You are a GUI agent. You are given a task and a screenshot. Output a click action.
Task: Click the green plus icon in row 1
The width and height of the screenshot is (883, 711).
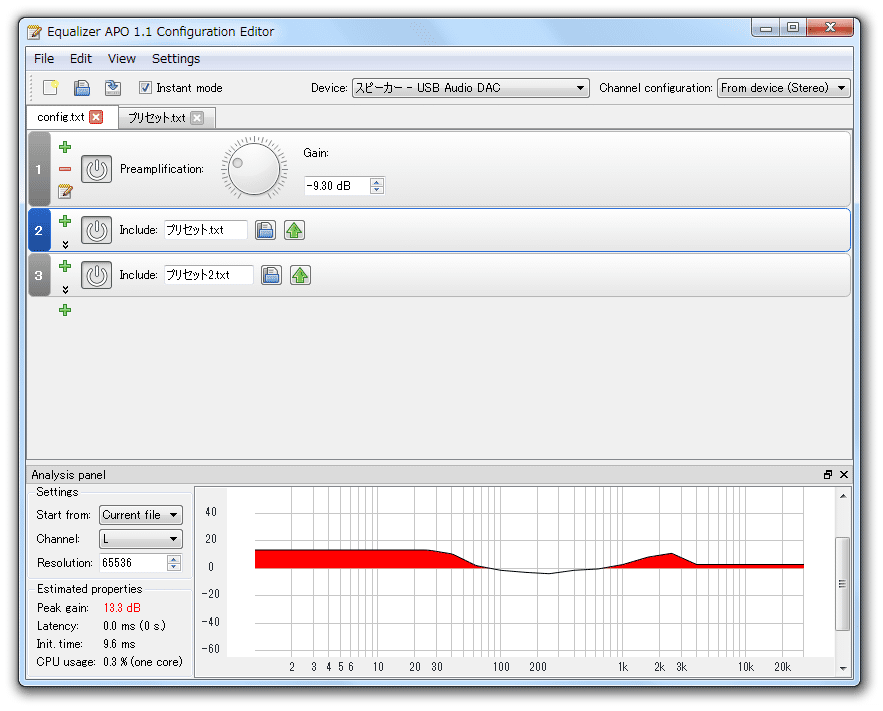tap(65, 147)
